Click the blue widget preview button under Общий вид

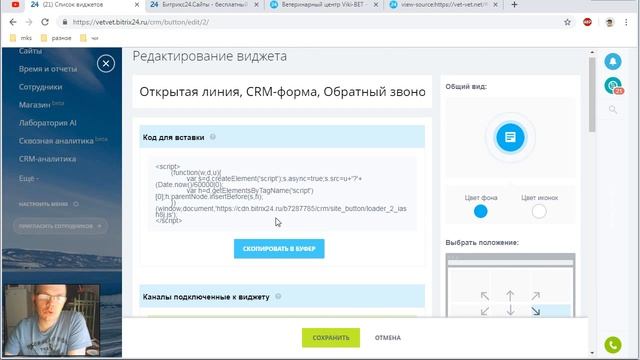[x=510, y=137]
